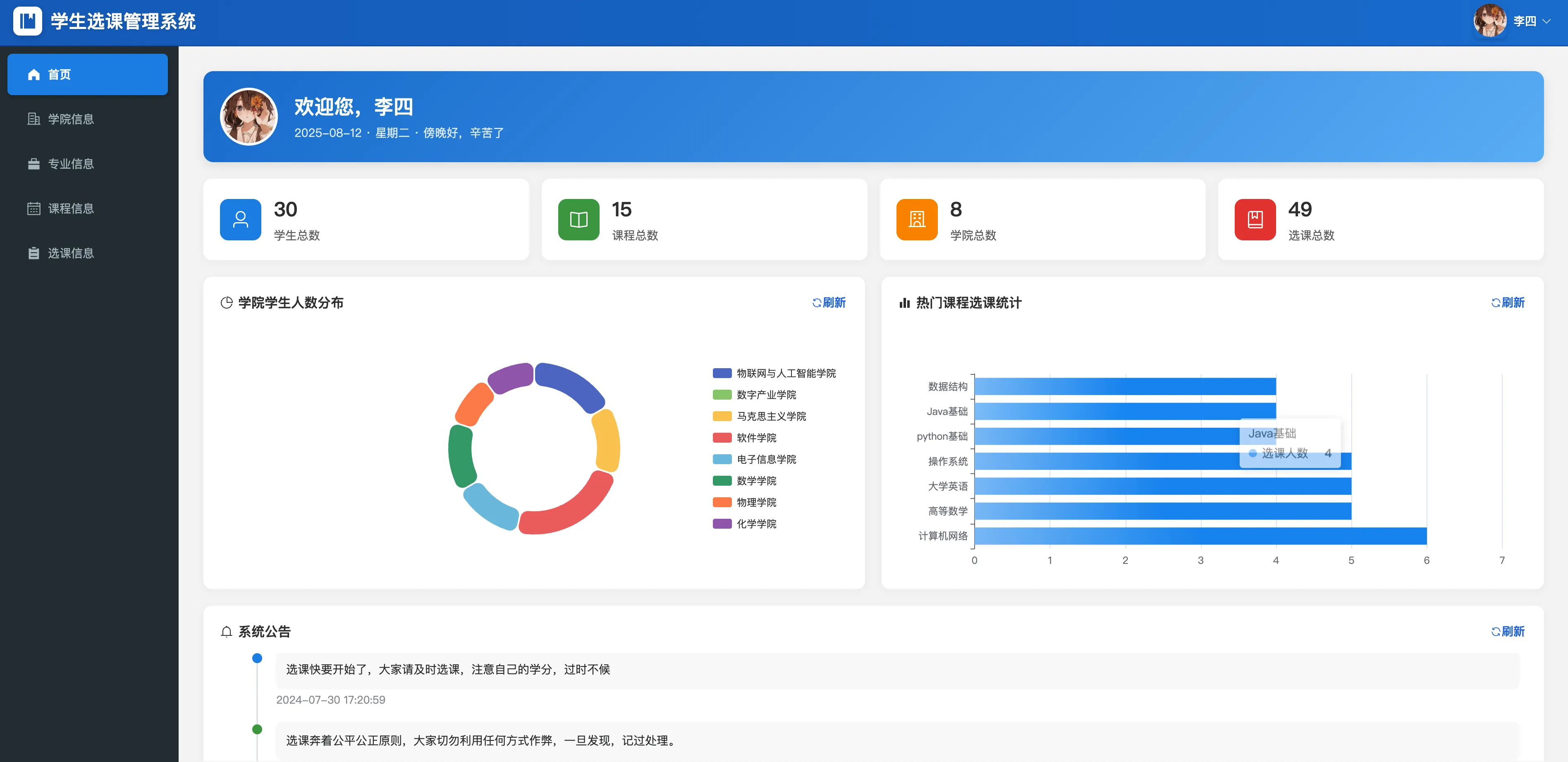
Task: Click the bell icon beside 系统公告
Action: (x=227, y=632)
